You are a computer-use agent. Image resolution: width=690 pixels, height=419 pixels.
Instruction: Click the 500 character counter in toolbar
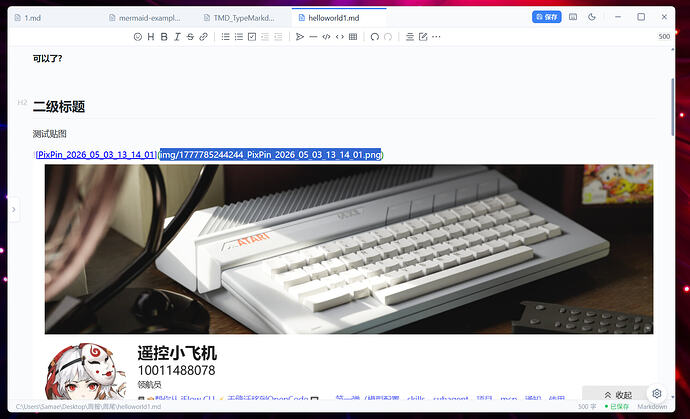pos(664,37)
